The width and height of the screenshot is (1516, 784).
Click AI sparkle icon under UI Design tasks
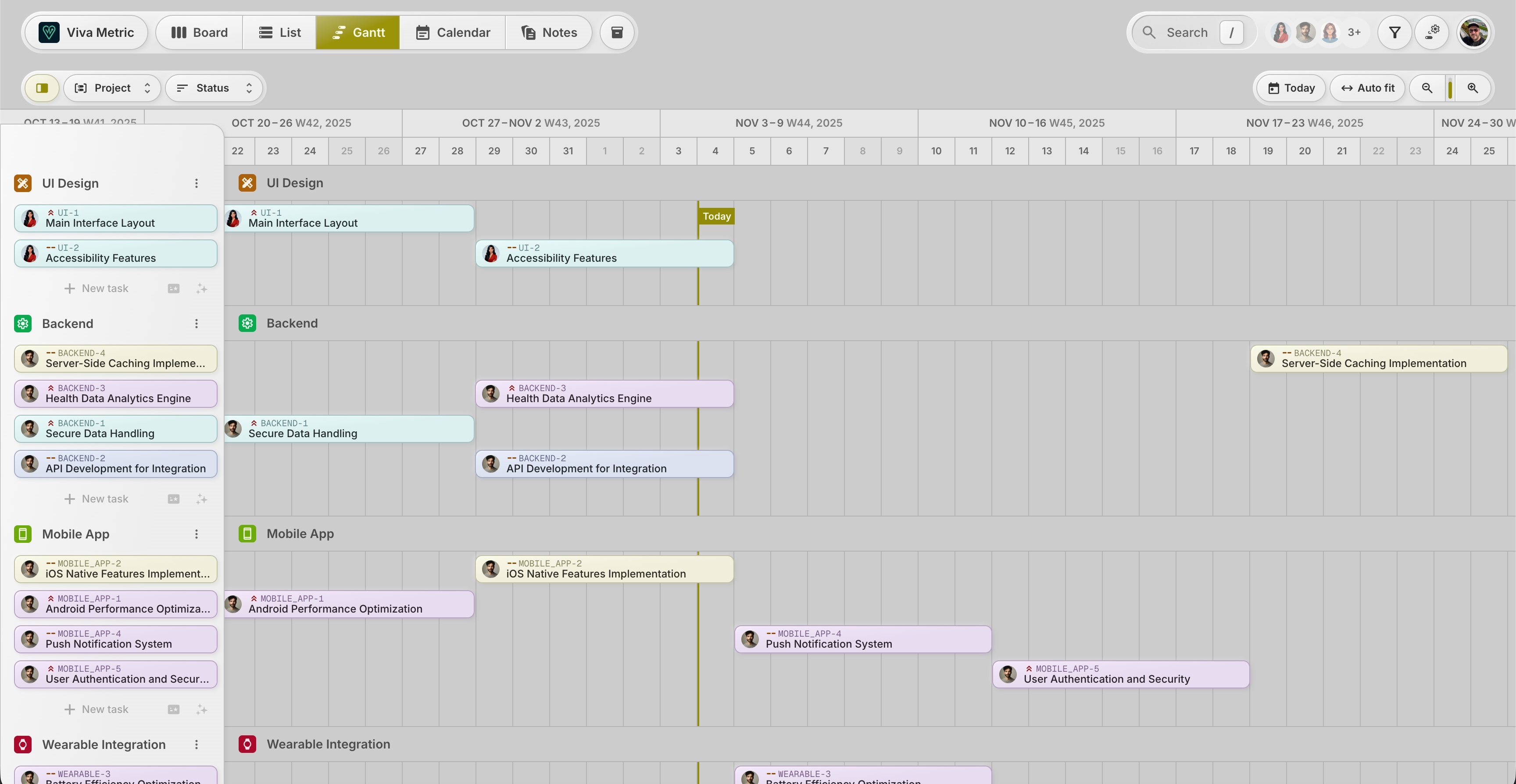pyautogui.click(x=202, y=289)
